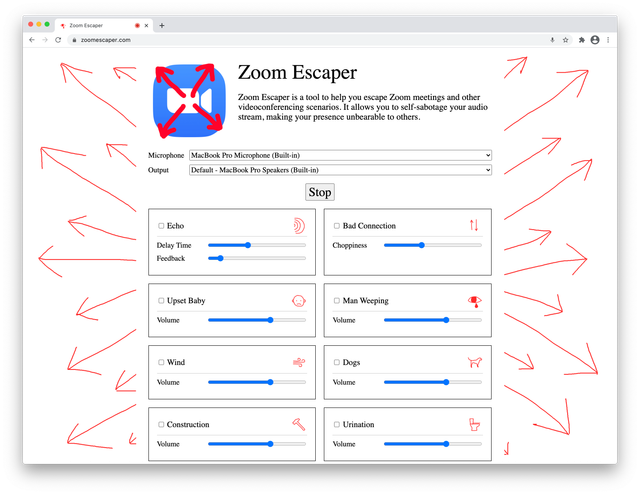Click the Man Weeping Volume slider
Screen dimensions: 640x494
(433, 320)
